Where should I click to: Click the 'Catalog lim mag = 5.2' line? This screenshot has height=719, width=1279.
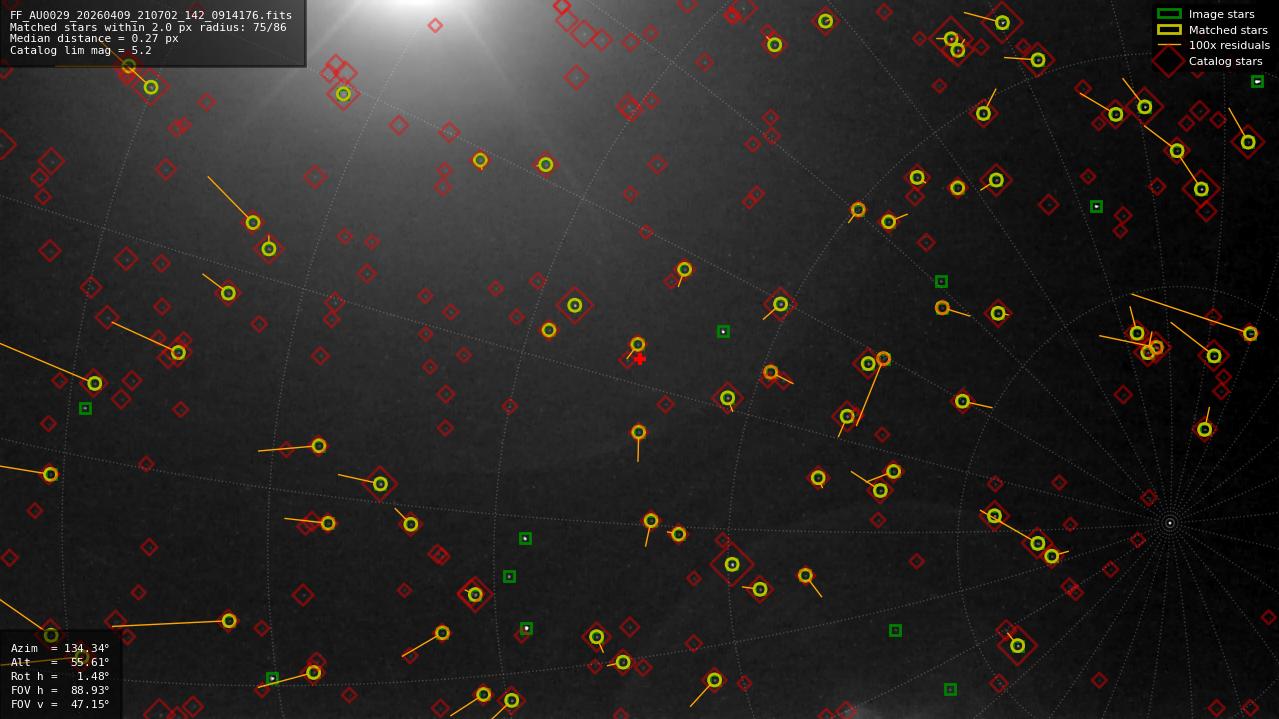(81, 50)
